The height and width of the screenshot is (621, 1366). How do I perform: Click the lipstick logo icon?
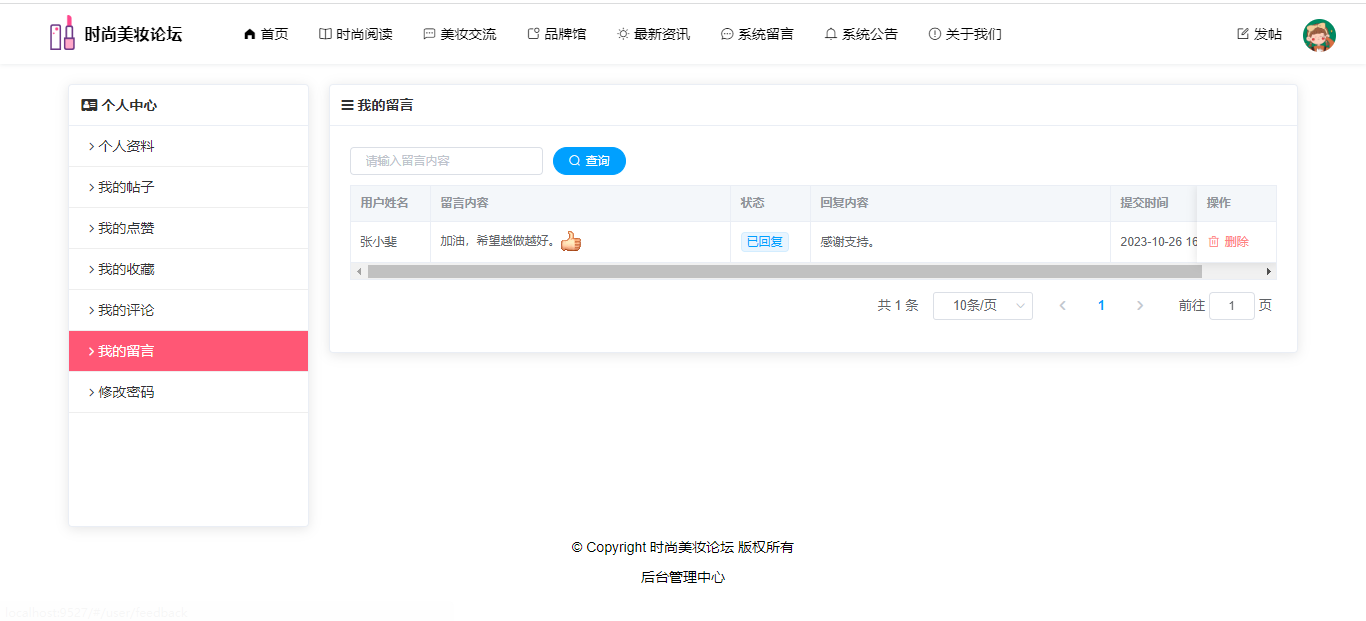[x=62, y=34]
